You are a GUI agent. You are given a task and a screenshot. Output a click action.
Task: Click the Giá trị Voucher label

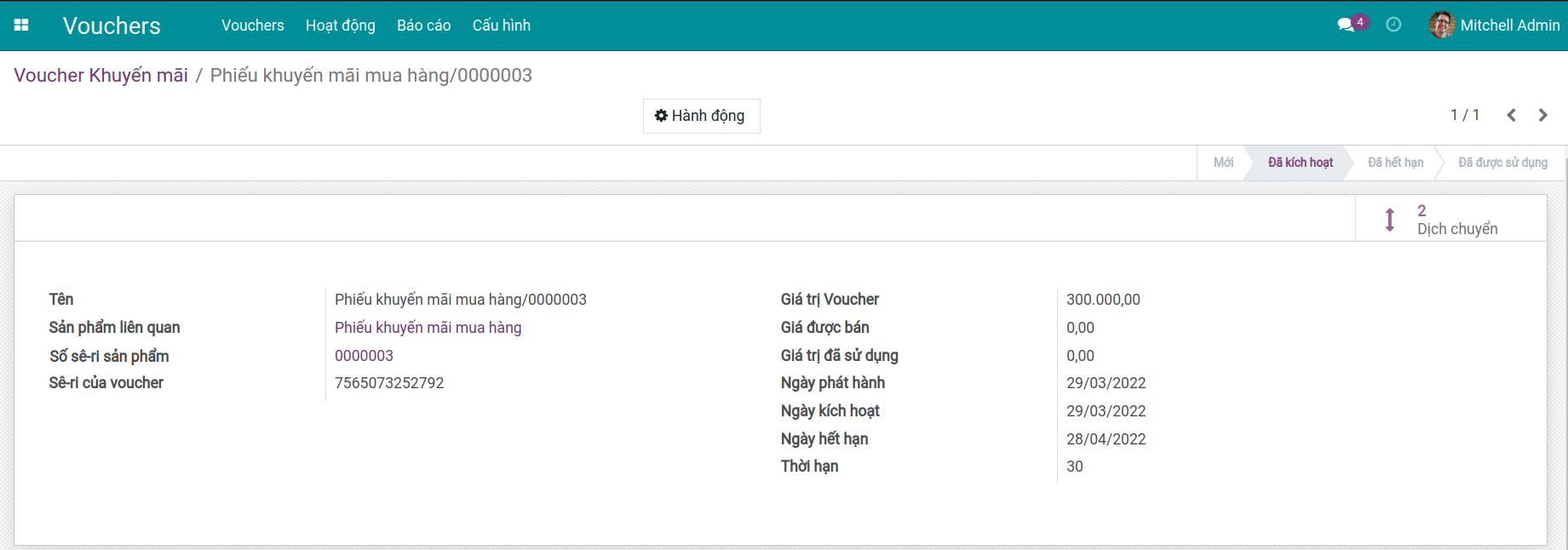830,300
